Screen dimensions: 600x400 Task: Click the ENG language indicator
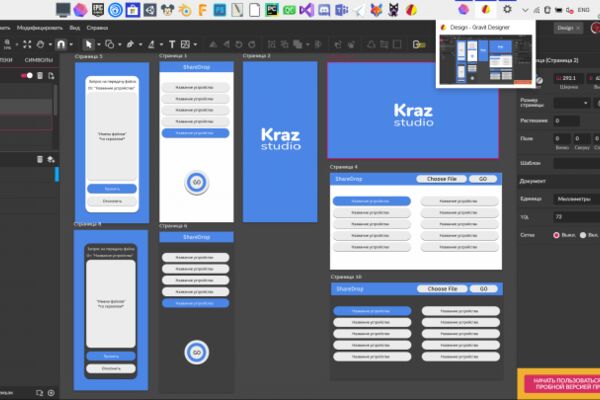(583, 10)
